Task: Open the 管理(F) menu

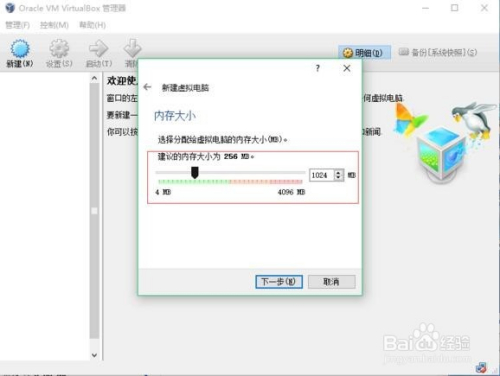Action: [17, 25]
